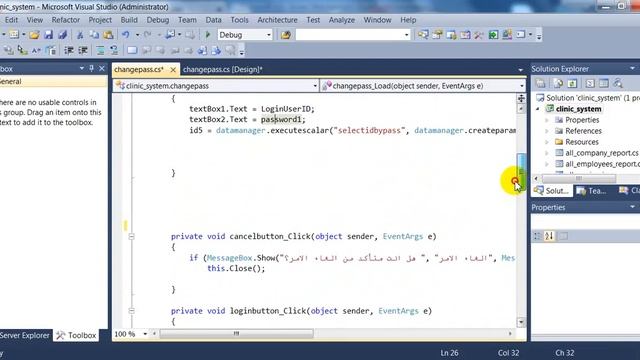Click Solution Explorer horizontal scrollbar thumb

(x=579, y=179)
